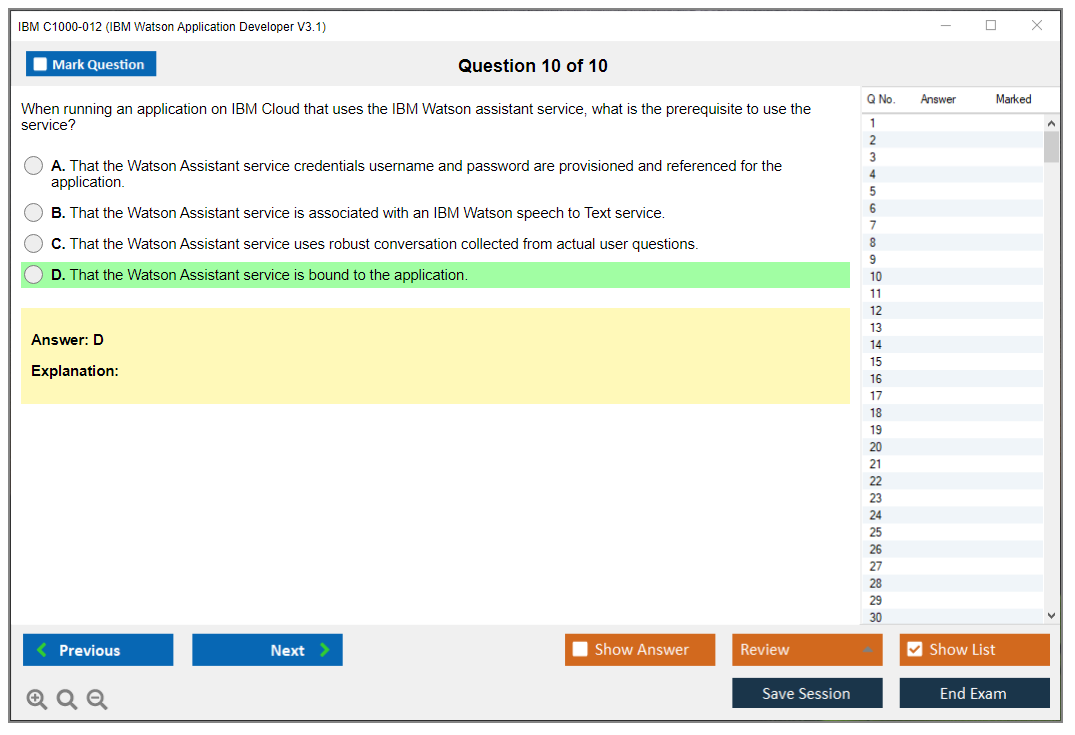Viewport: 1075px width, 735px height.
Task: Uncheck the Show List checkbox
Action: click(x=914, y=650)
